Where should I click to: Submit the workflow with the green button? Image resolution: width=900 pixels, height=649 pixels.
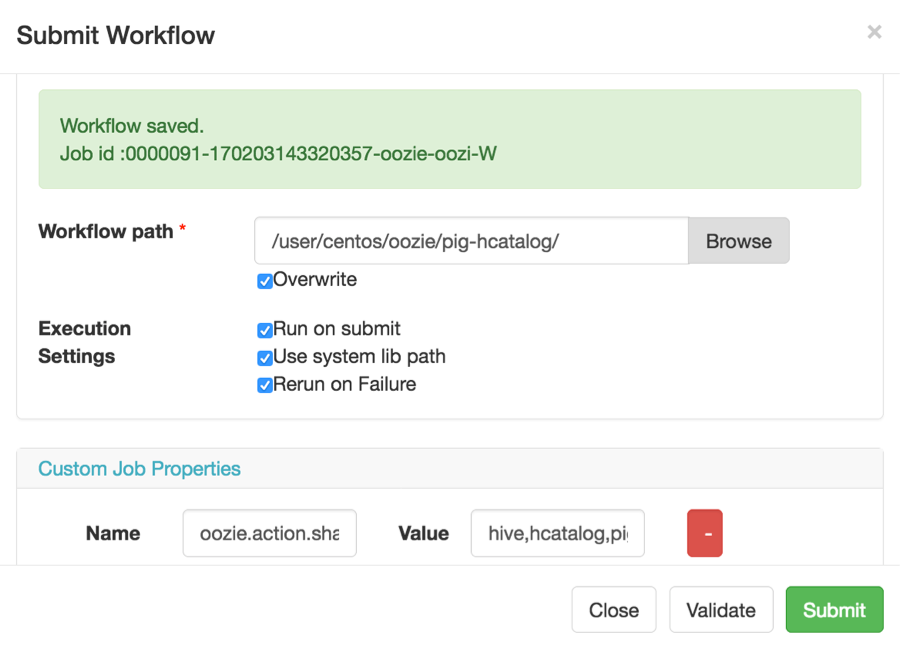(x=834, y=610)
